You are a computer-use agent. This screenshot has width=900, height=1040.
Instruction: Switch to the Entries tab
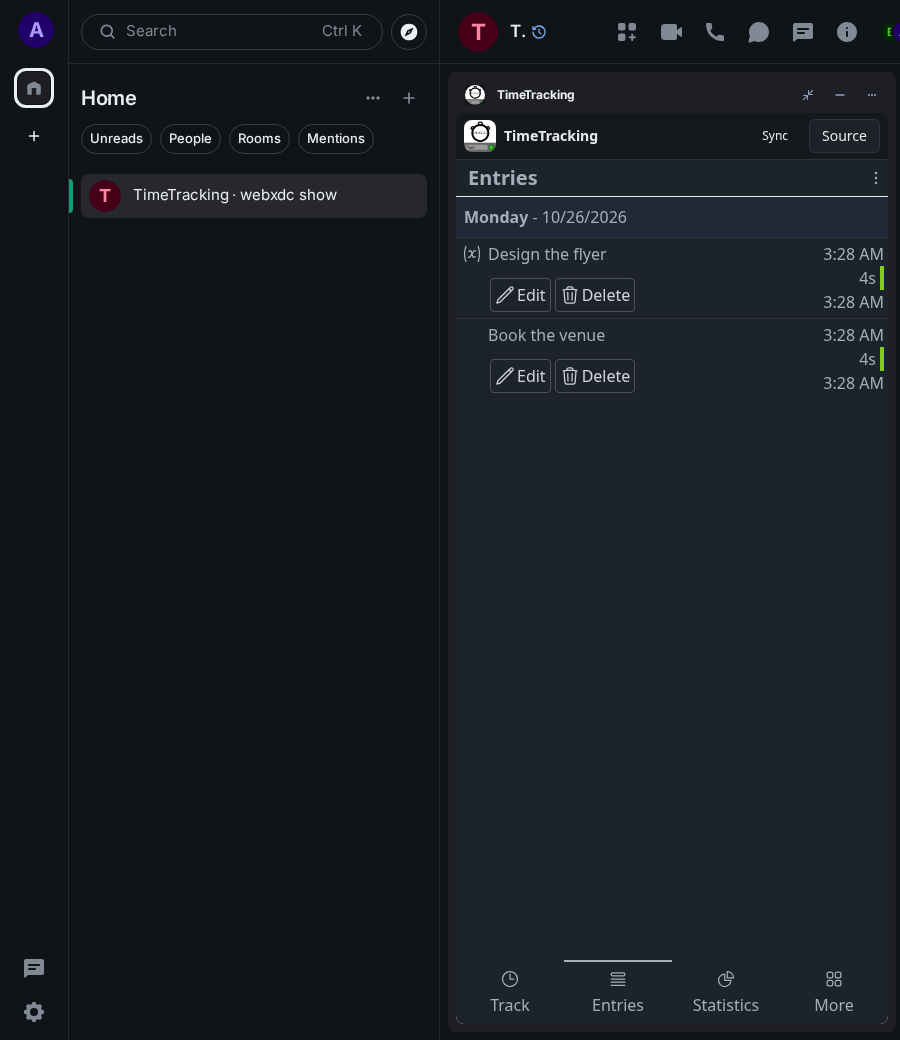[x=617, y=991]
